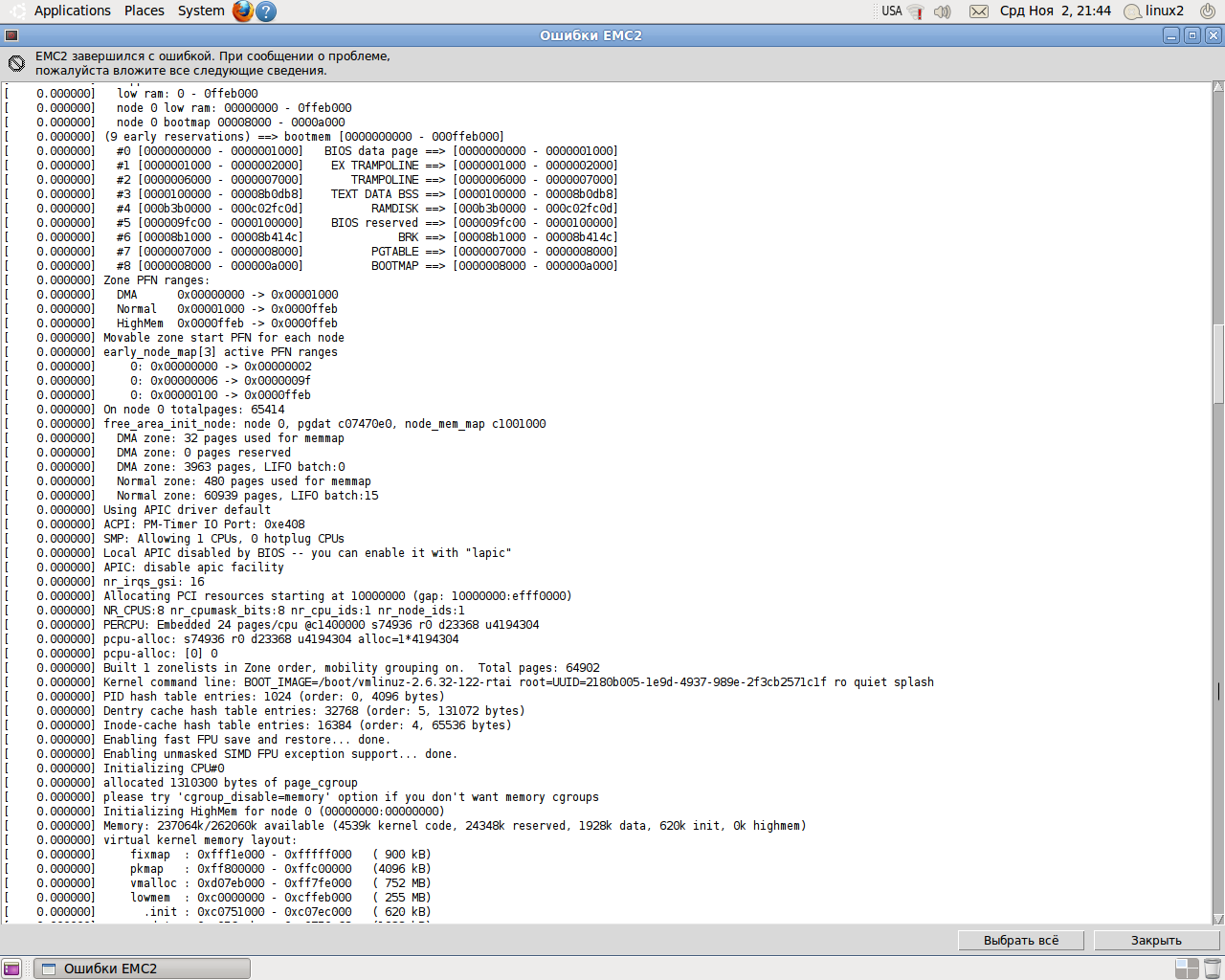Click the line 'Using APIC driver default'
This screenshot has width=1225, height=980.
coord(187,510)
